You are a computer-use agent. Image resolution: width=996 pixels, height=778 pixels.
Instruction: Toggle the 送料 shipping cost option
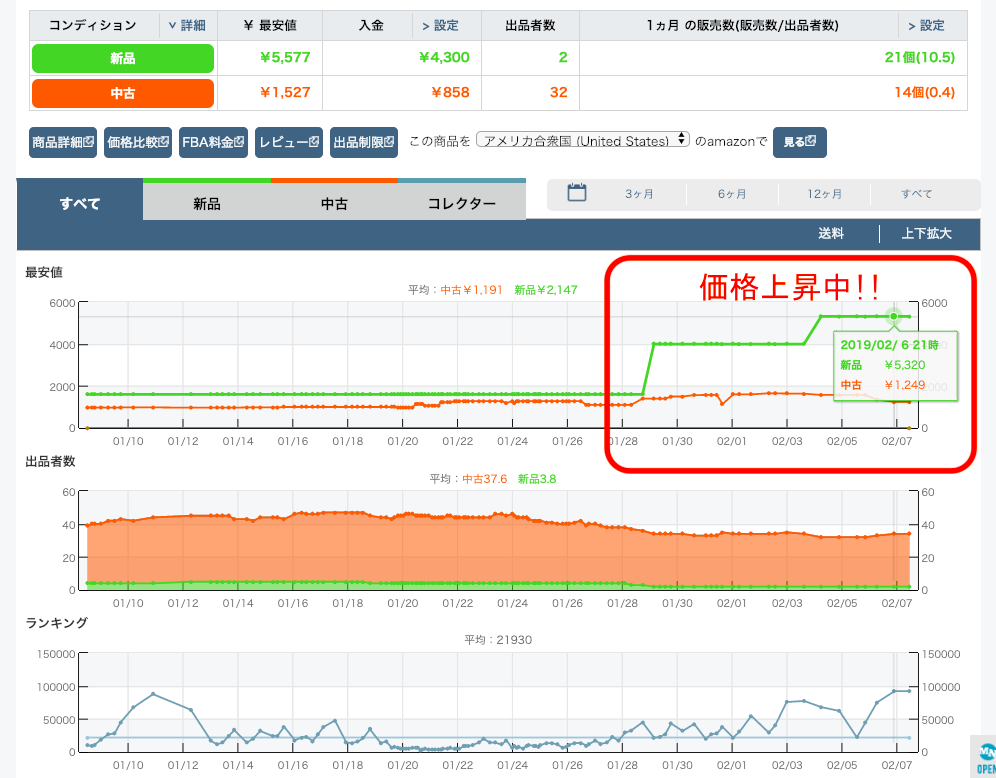[x=831, y=233]
